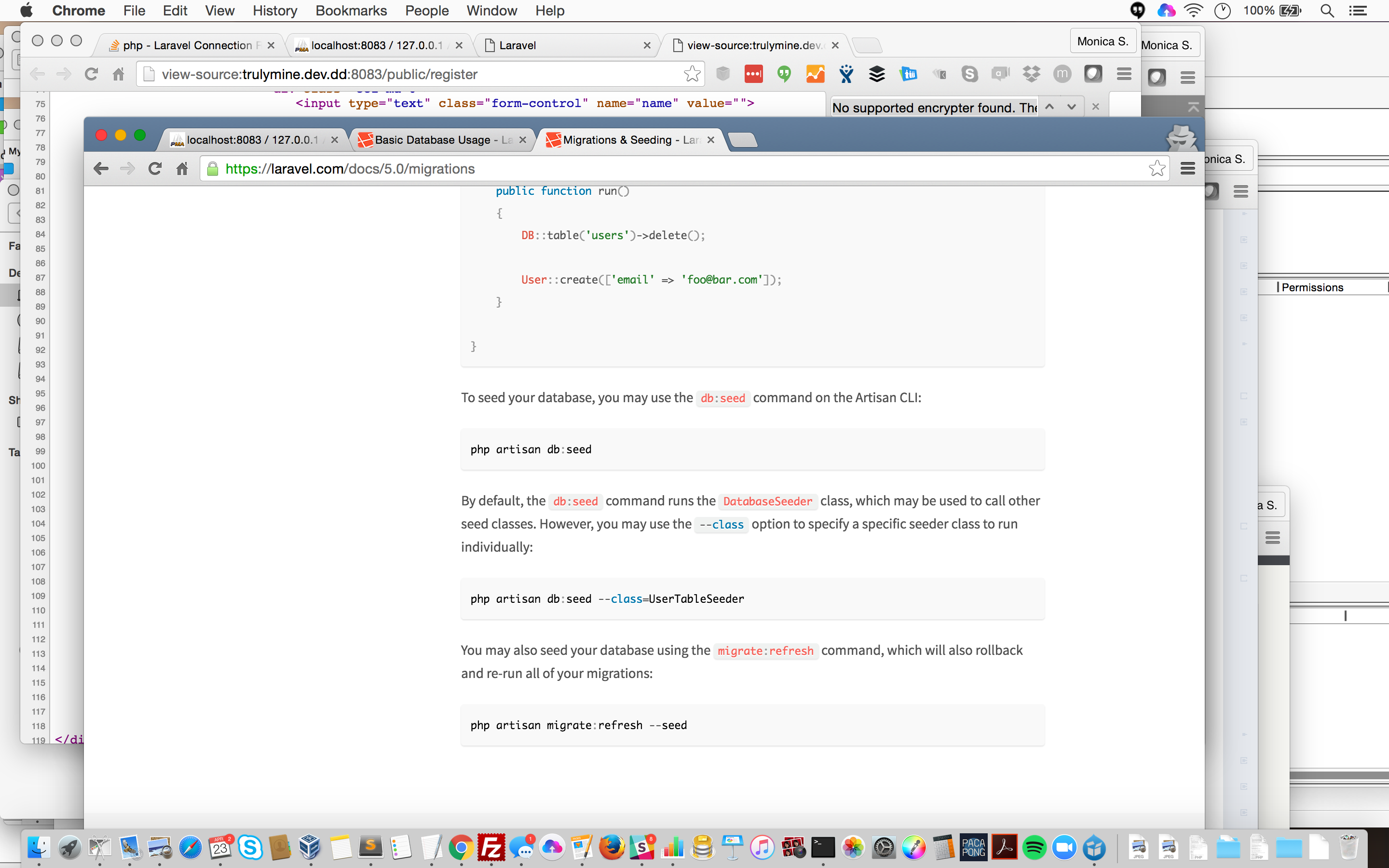Viewport: 1389px width, 868px height.
Task: Jump to the next find result
Action: pos(1071,107)
